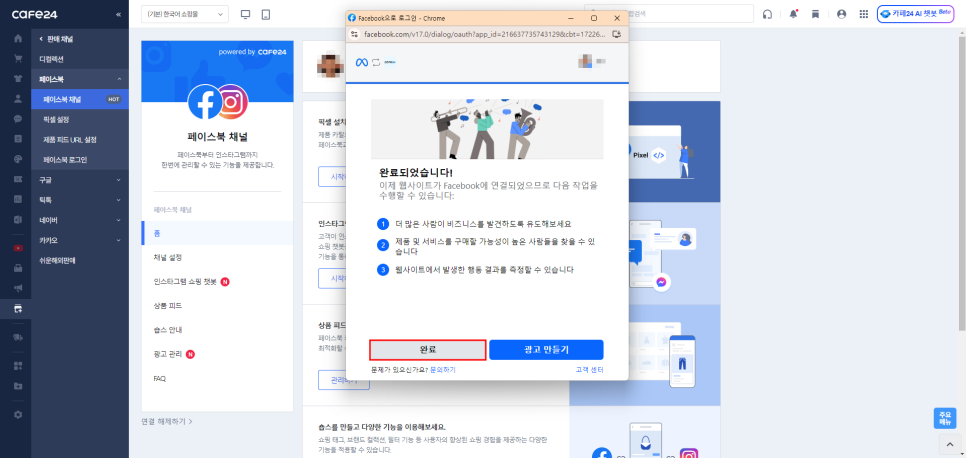Click the pixelated profile thumbnail in popup header

(x=585, y=61)
